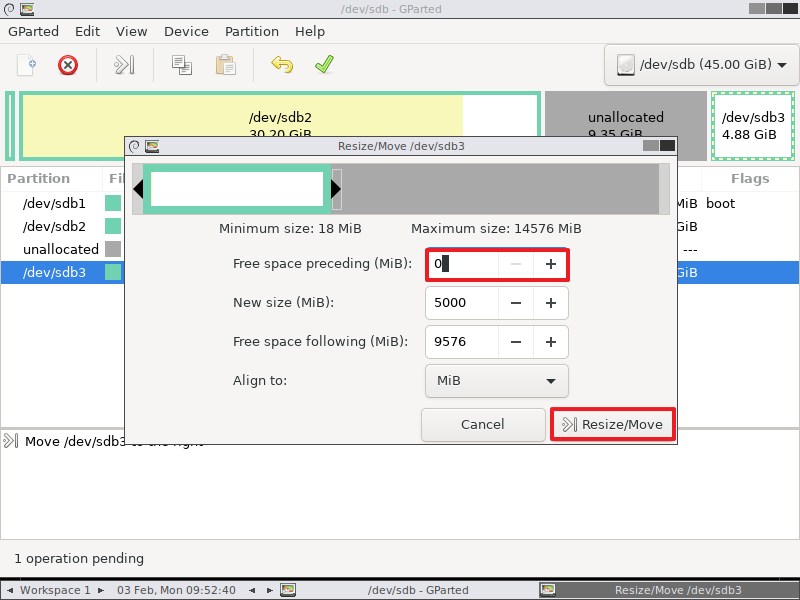This screenshot has height=600, width=800.
Task: Increase Free space following with plus button
Action: pyautogui.click(x=551, y=342)
